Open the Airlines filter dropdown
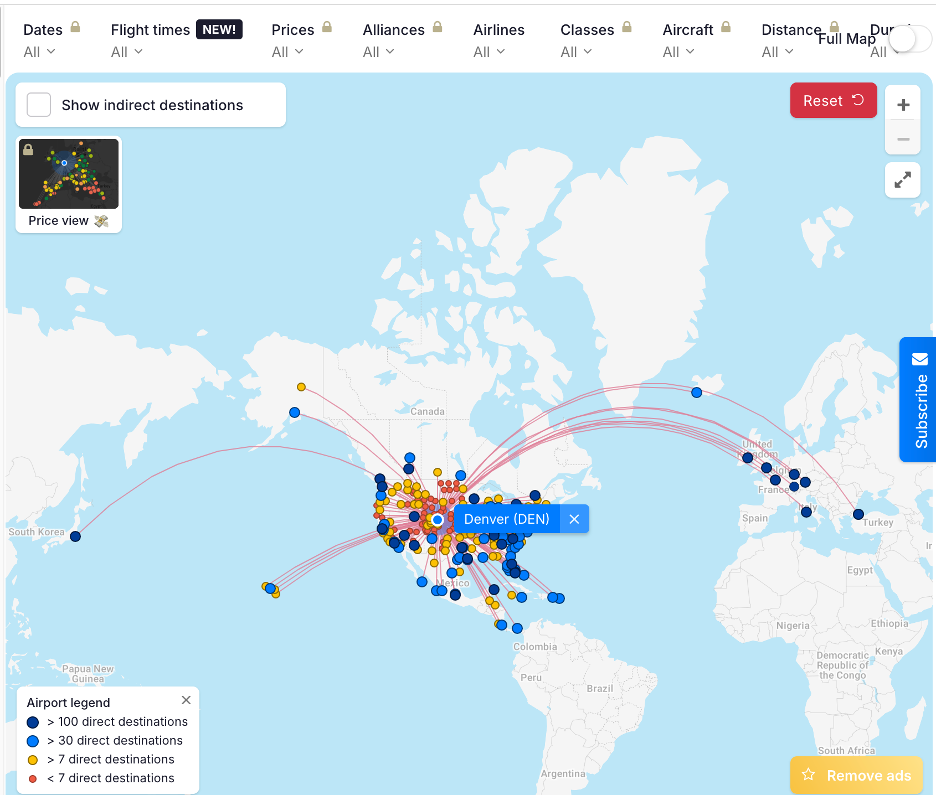This screenshot has width=936, height=796. click(x=488, y=52)
